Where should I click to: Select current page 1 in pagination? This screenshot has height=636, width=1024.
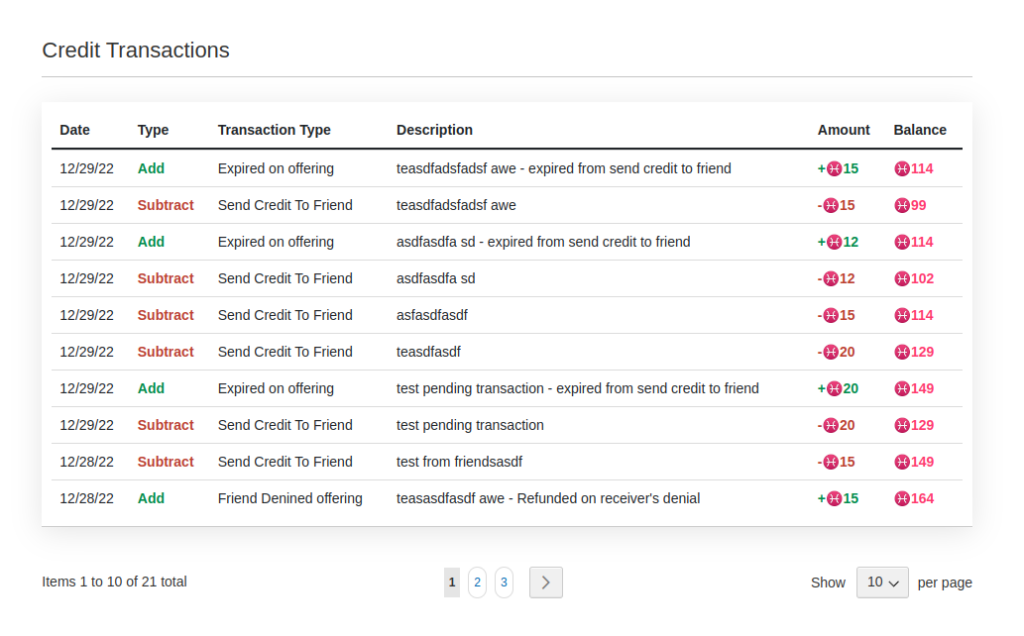click(x=452, y=582)
